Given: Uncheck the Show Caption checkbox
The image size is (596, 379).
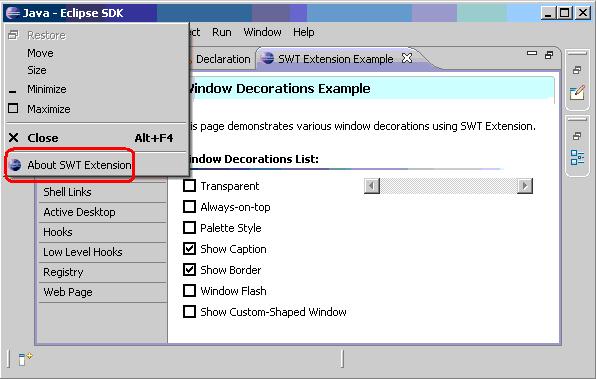Looking at the screenshot, I should click(x=189, y=249).
